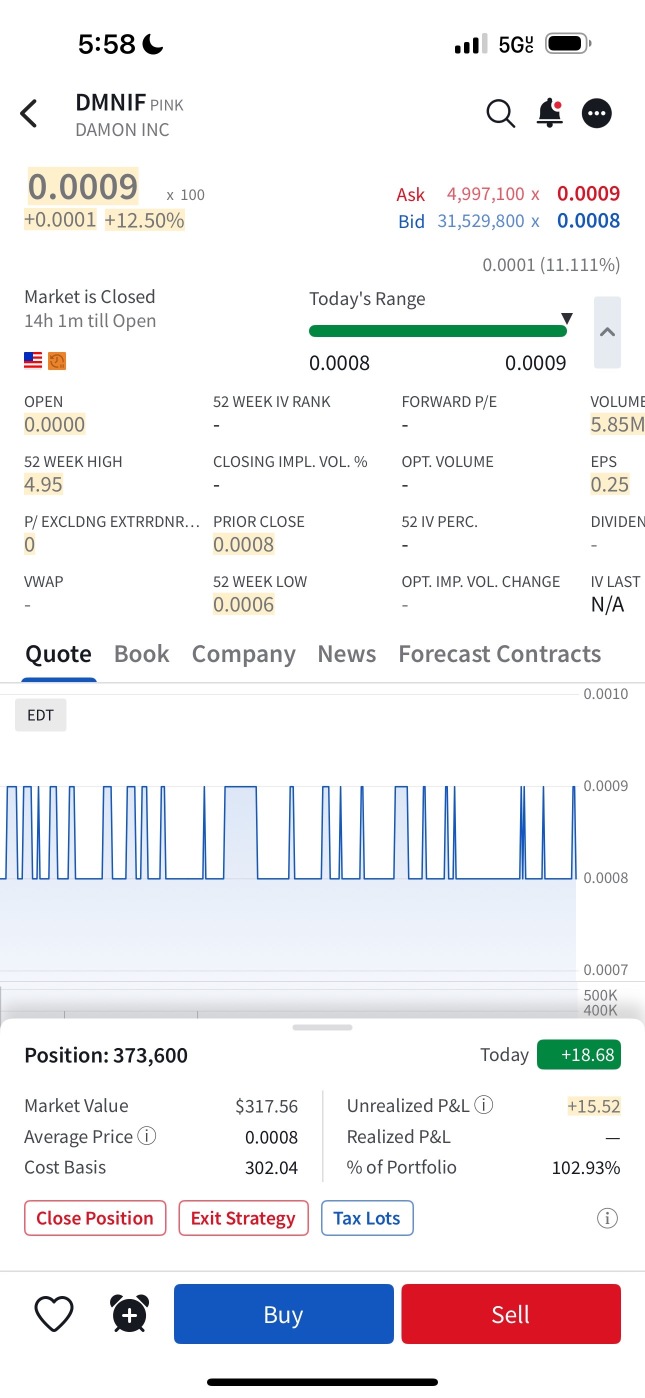Add DMNIF to favorites with heart icon
This screenshot has width=645, height=1398.
[x=54, y=1314]
